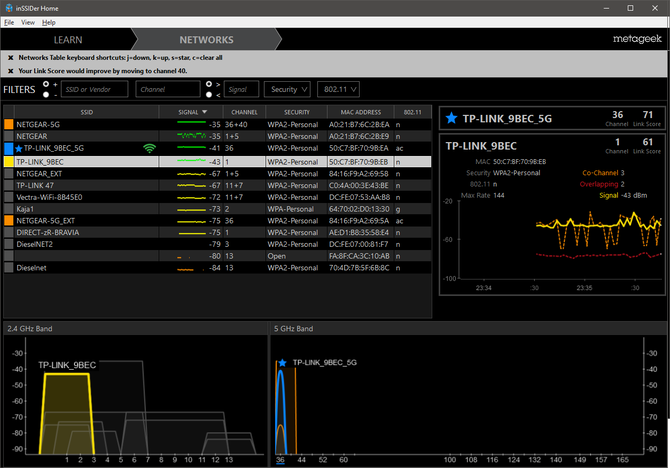
Task: Click the gray swatch next to TP-LINK 47
Action: click(x=9, y=185)
